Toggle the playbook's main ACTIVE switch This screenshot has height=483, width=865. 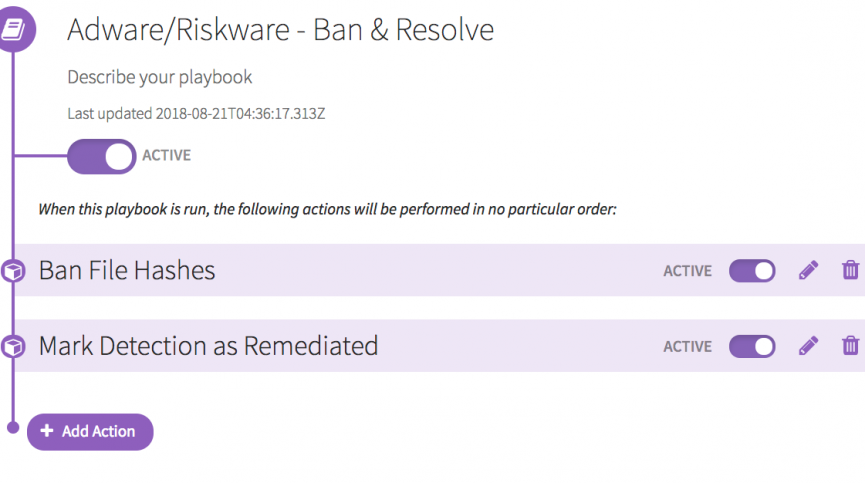(x=101, y=156)
